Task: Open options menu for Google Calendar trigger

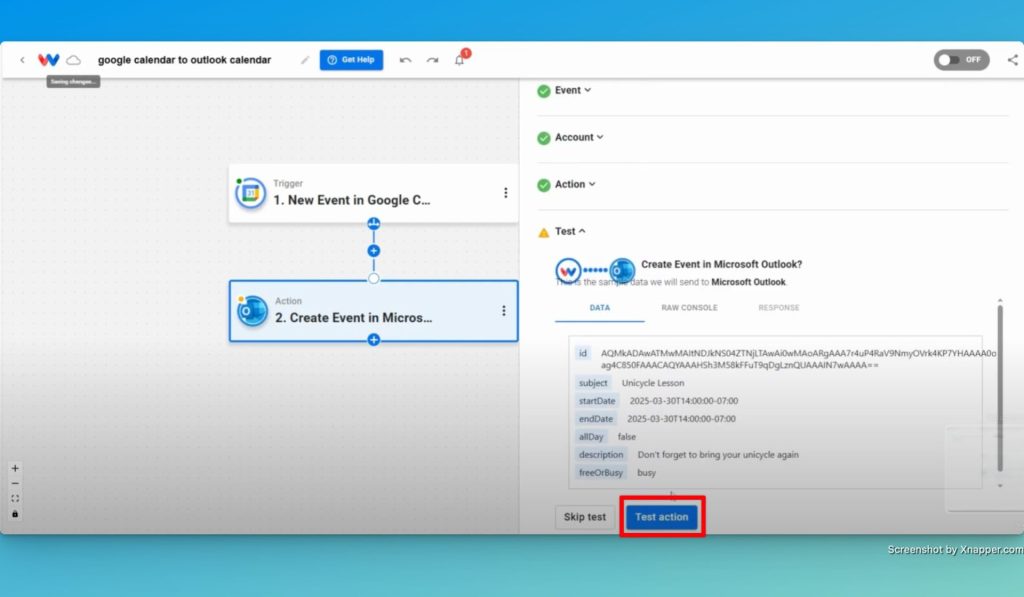Action: point(505,193)
